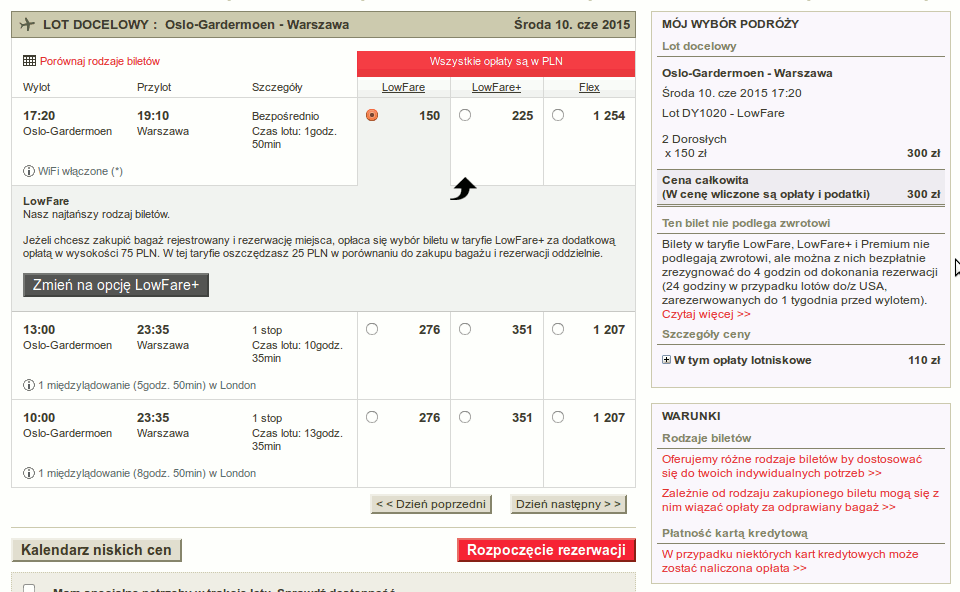Screen dimensions: 960x592
Task: Click Czas lotu: 13godz. 35min text
Action: [298, 440]
